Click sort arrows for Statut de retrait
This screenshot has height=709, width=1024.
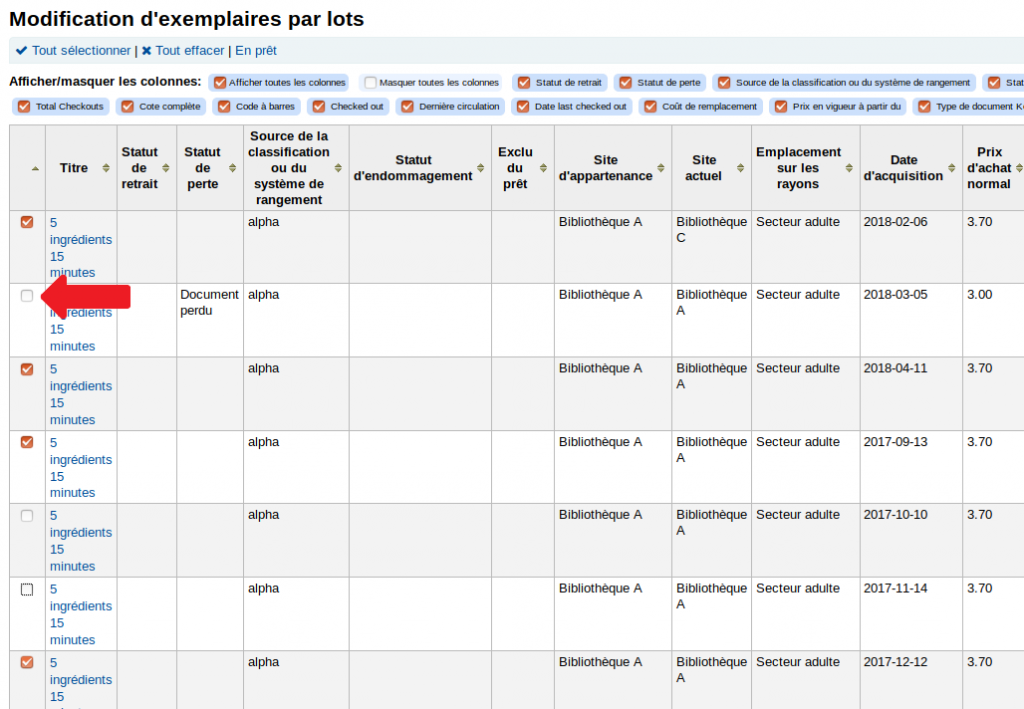166,168
